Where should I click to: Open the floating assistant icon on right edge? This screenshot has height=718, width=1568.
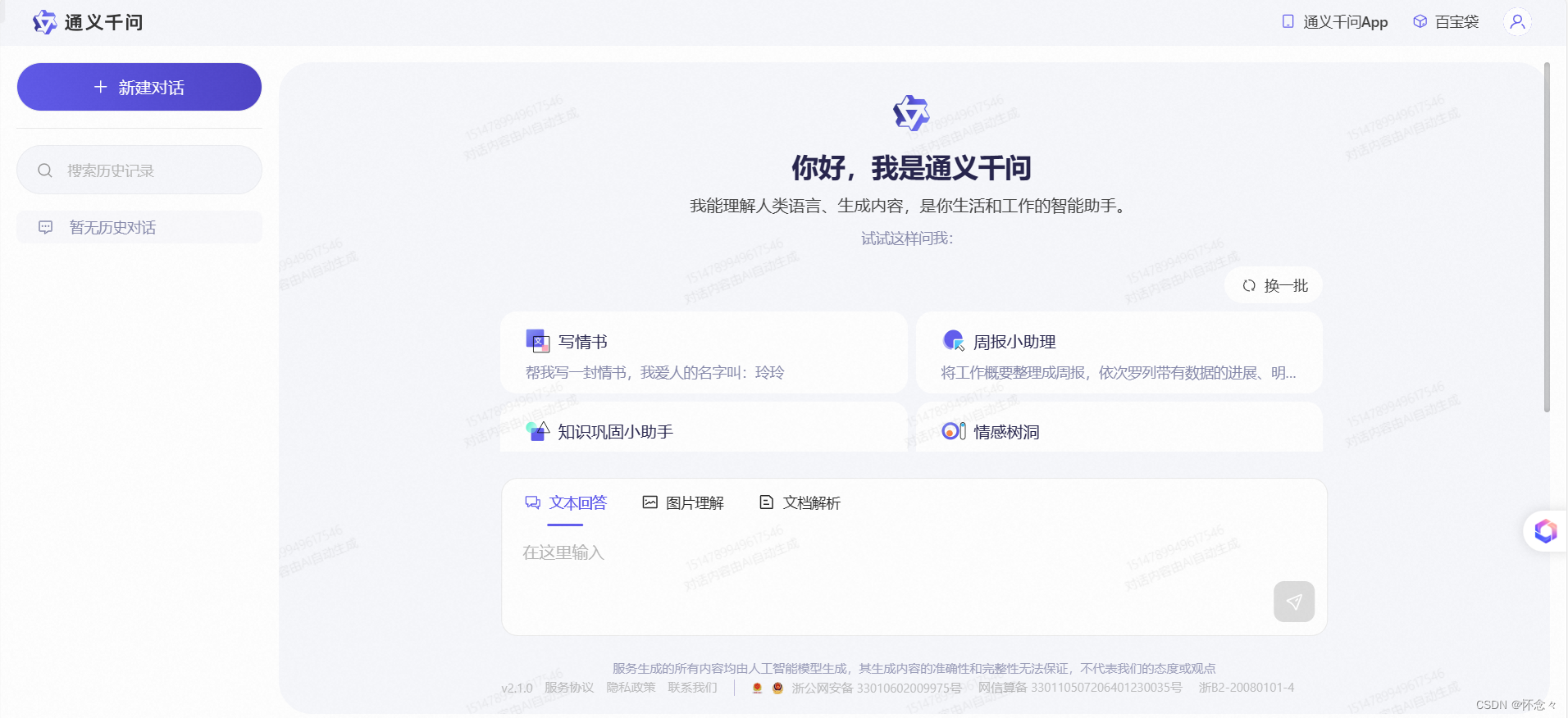pyautogui.click(x=1546, y=531)
